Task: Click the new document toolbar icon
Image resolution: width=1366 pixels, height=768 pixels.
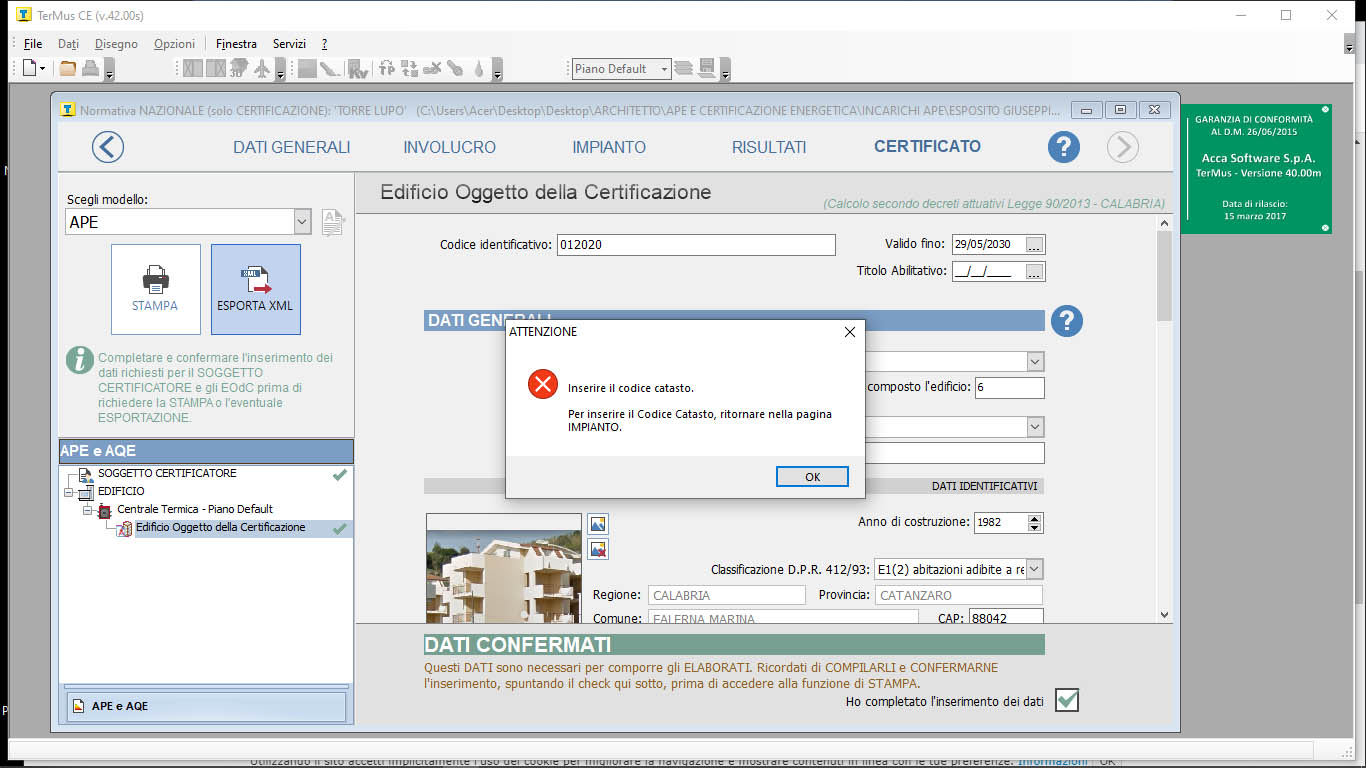Action: click(30, 69)
